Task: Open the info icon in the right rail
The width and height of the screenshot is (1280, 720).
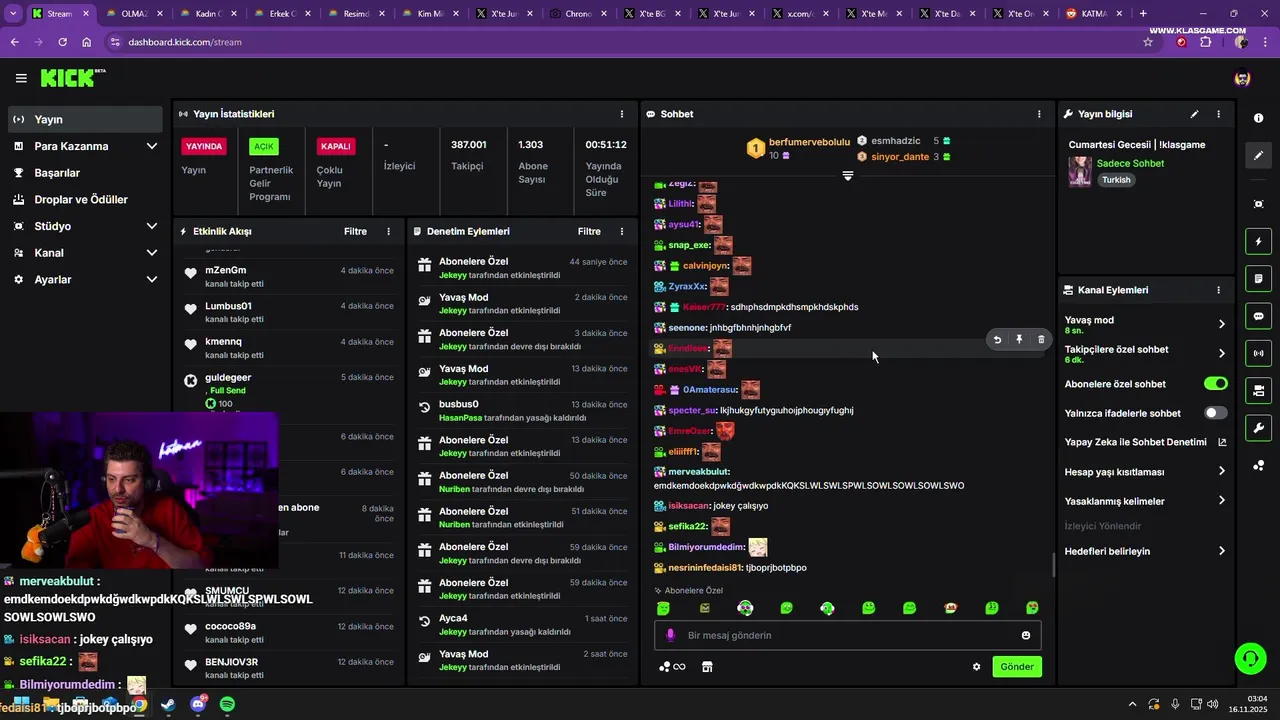Action: [x=1258, y=118]
